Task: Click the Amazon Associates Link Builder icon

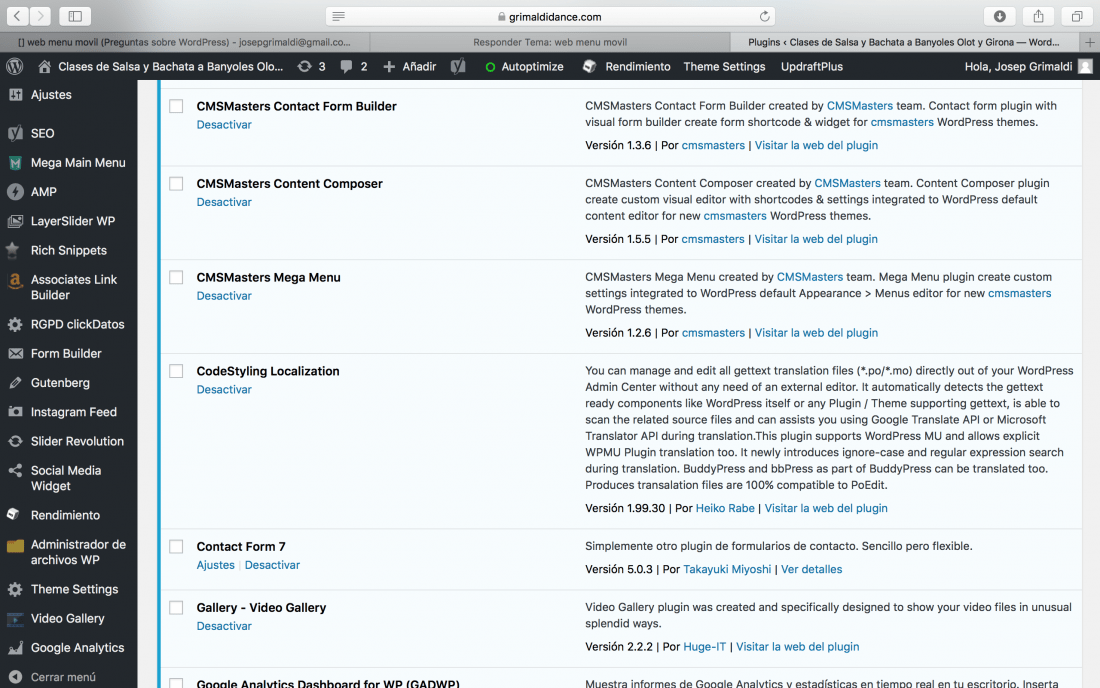Action: click(15, 281)
